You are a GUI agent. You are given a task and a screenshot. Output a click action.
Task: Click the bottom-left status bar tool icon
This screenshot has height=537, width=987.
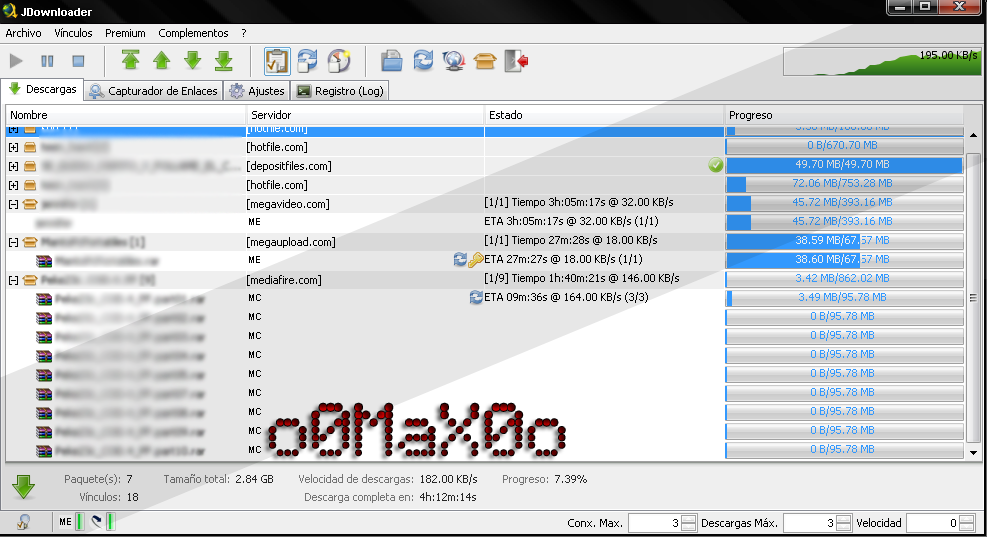(23, 522)
